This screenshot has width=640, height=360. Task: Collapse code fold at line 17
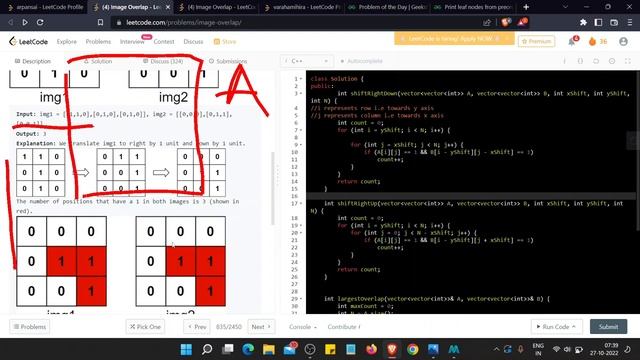[x=301, y=203]
